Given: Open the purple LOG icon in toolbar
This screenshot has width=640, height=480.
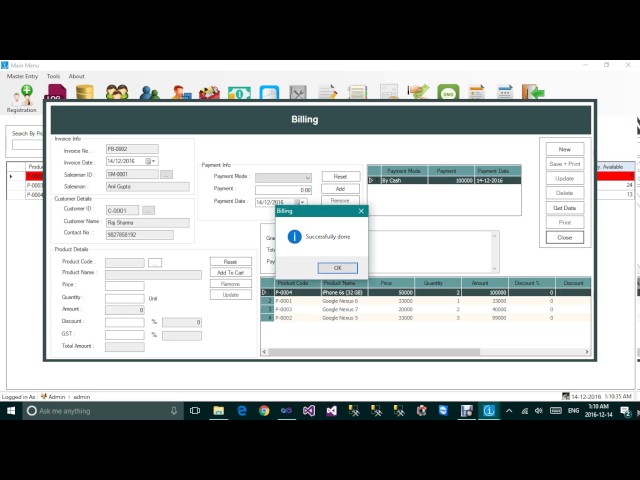Looking at the screenshot, I should click(x=57, y=92).
